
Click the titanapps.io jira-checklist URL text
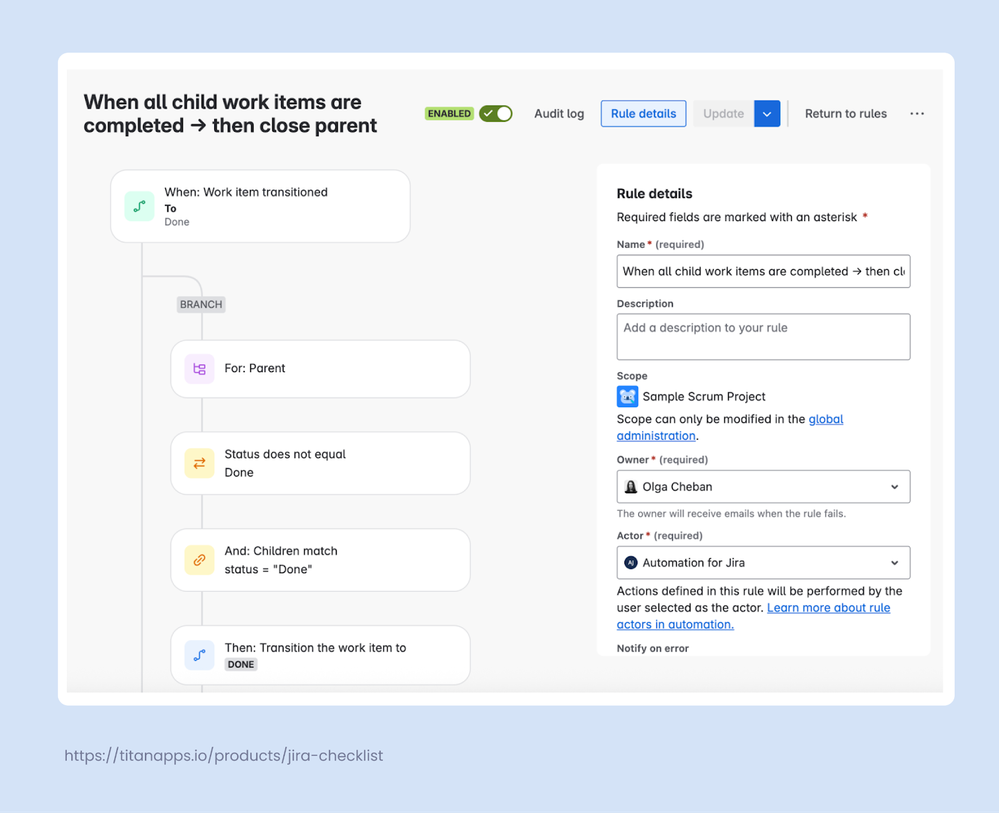click(x=224, y=756)
